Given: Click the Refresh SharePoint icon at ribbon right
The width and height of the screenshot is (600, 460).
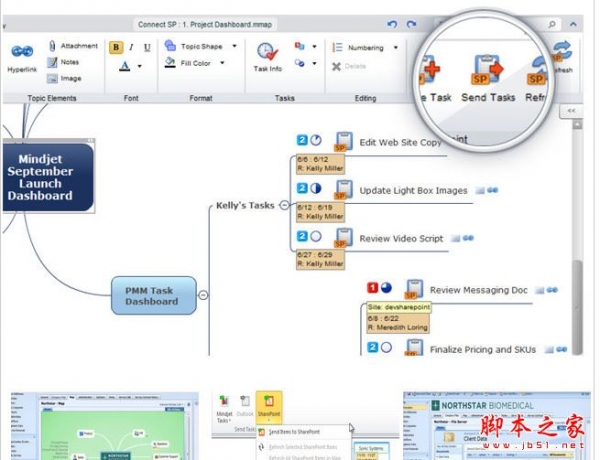Looking at the screenshot, I should pos(562,52).
